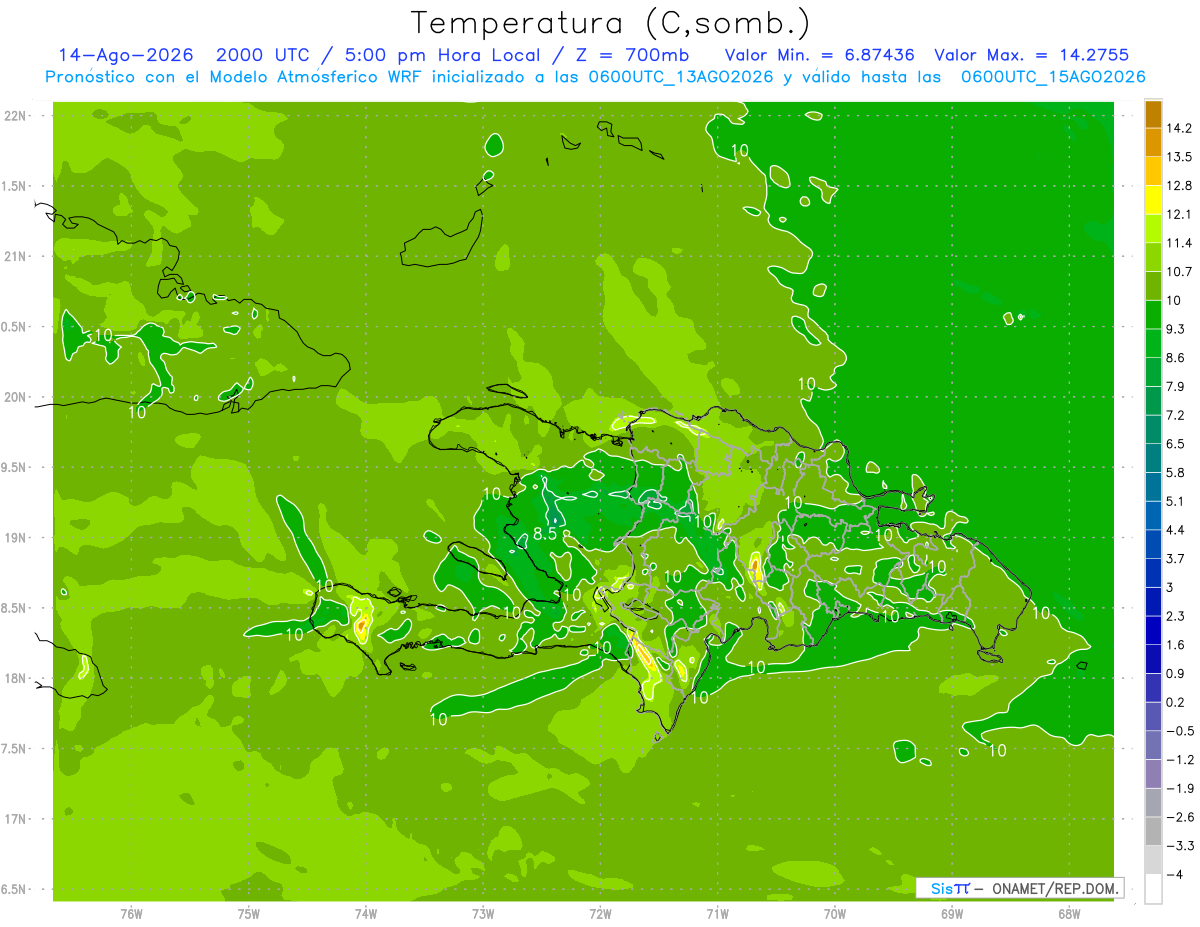Screen dimensions: 1200x927
Task: Click the "18N" latitude axis label
Action: pos(17,678)
